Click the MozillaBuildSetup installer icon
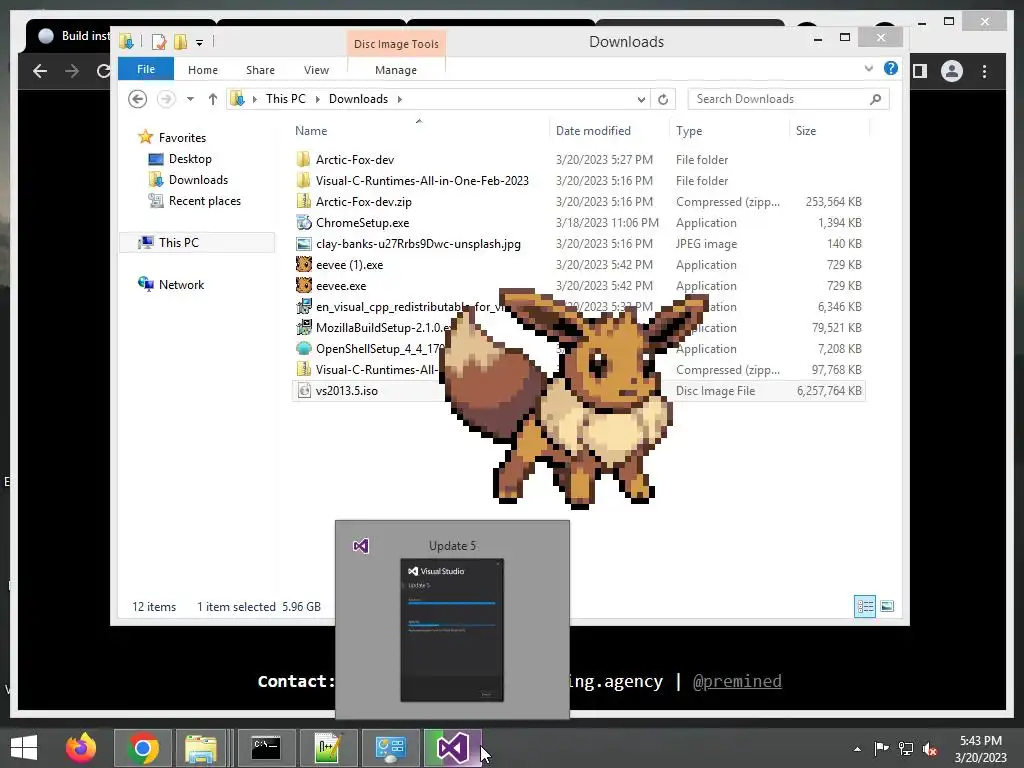The width and height of the screenshot is (1024, 768). click(x=304, y=327)
